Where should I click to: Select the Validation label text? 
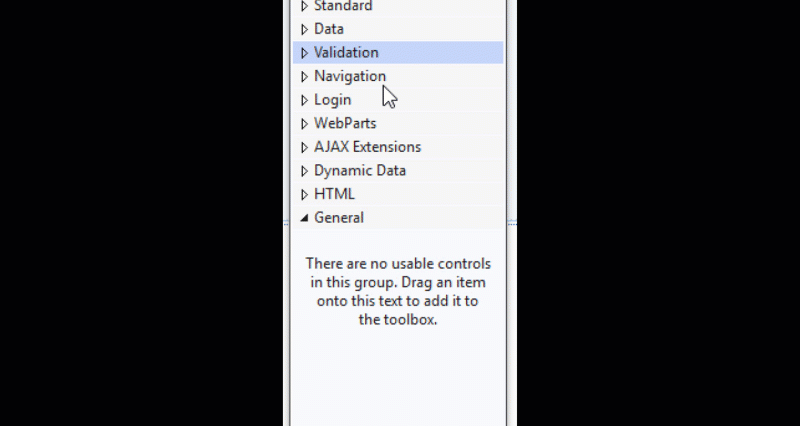(346, 53)
